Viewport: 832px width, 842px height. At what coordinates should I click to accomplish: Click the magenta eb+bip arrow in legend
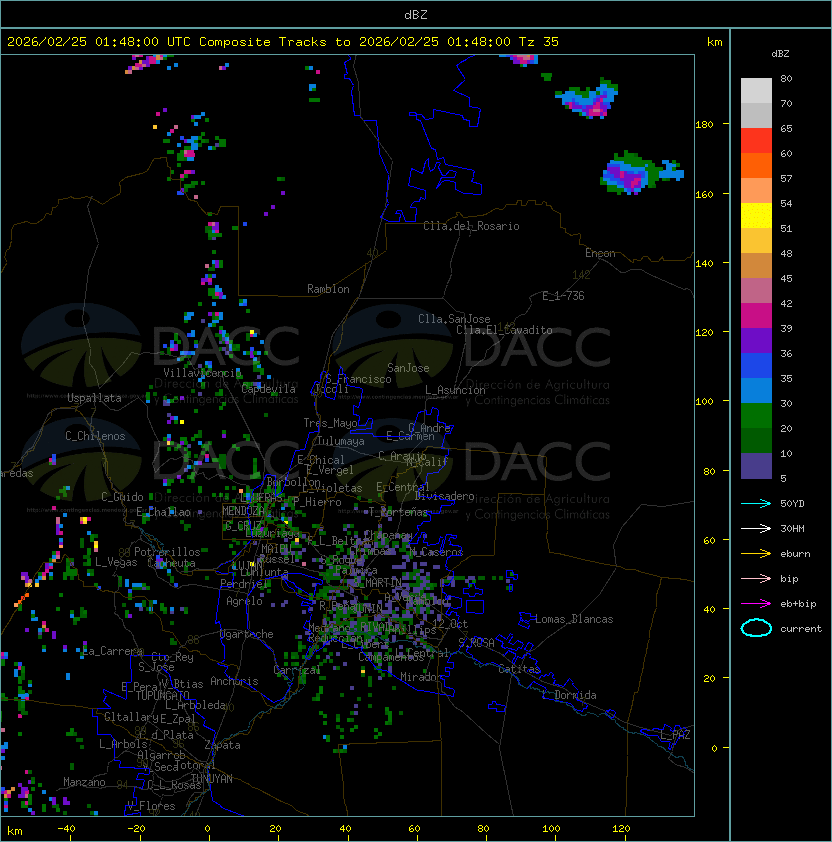(756, 604)
